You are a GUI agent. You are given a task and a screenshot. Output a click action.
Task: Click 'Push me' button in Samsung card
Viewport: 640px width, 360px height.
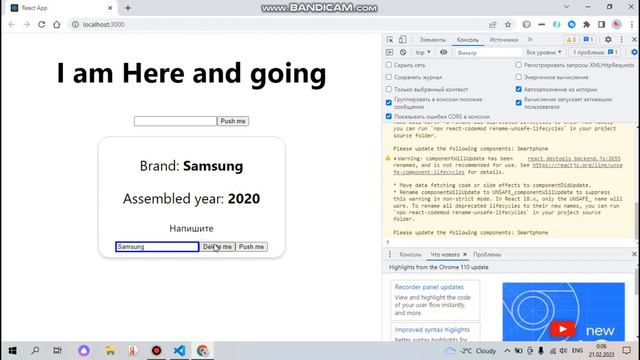pyautogui.click(x=251, y=247)
